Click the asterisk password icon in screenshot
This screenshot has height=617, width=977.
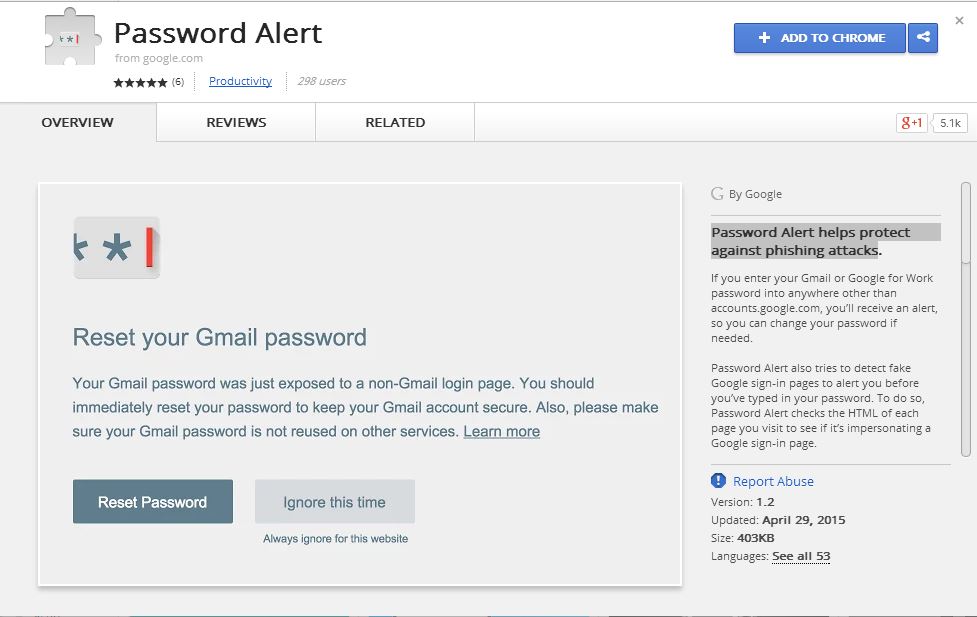(x=117, y=247)
